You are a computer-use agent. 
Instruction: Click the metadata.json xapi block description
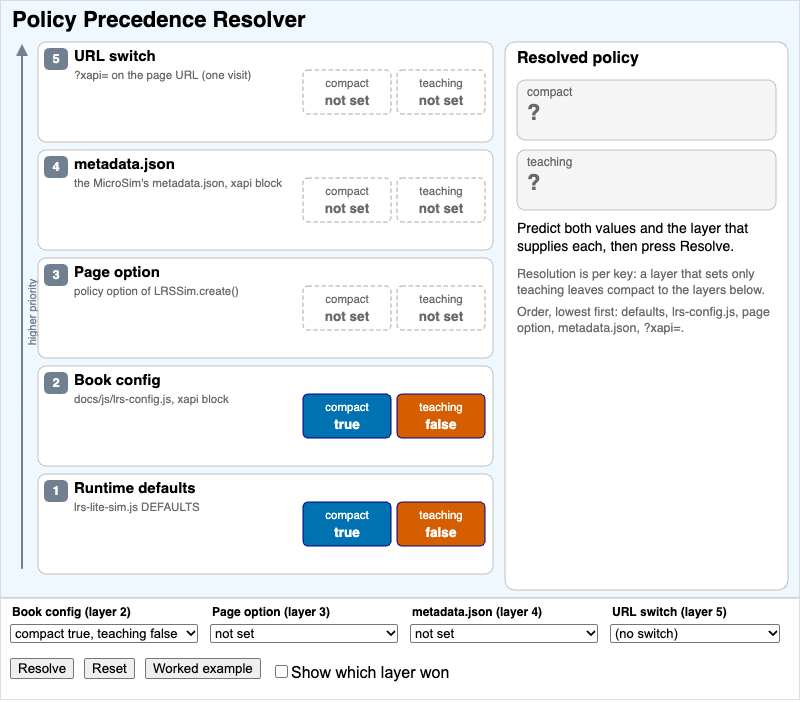178,183
